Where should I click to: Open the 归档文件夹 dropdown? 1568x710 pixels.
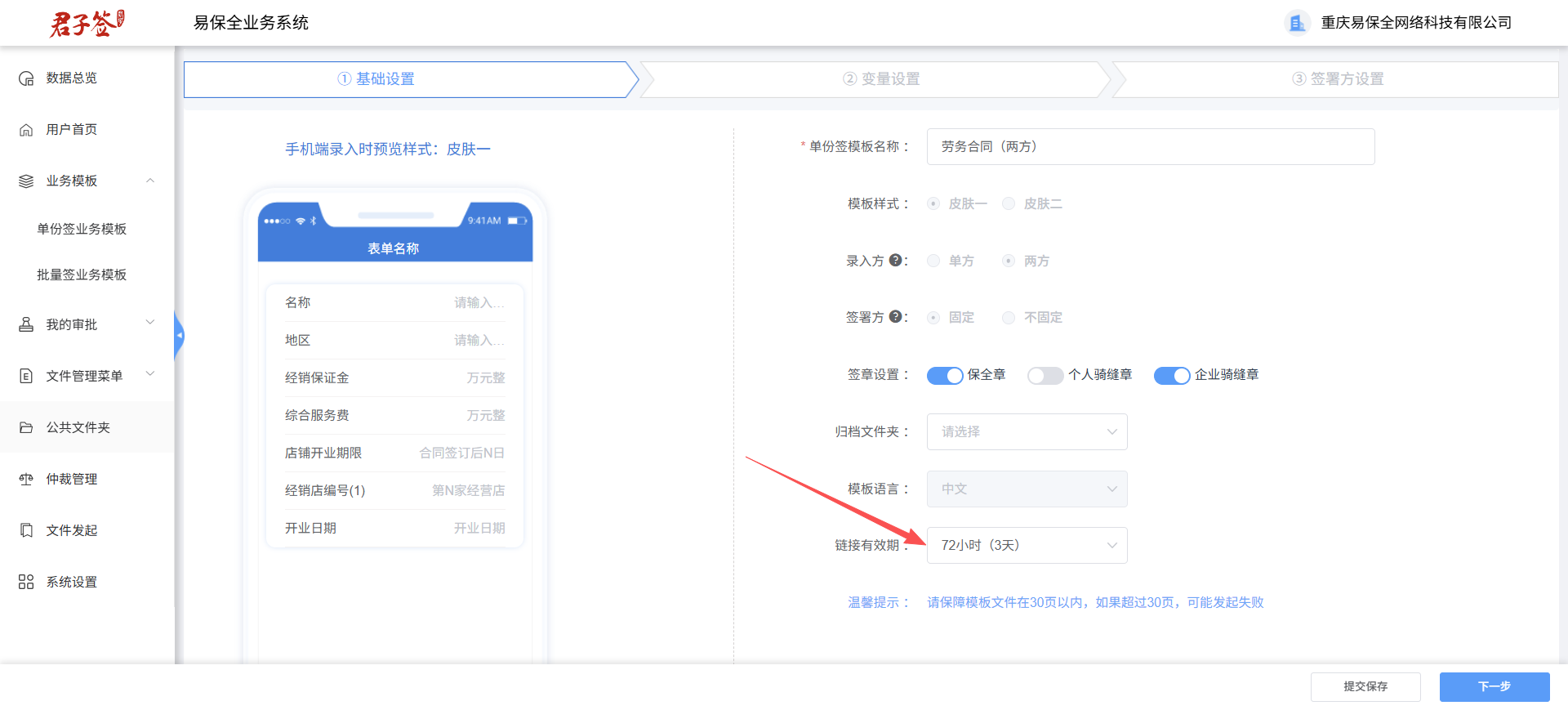1027,431
